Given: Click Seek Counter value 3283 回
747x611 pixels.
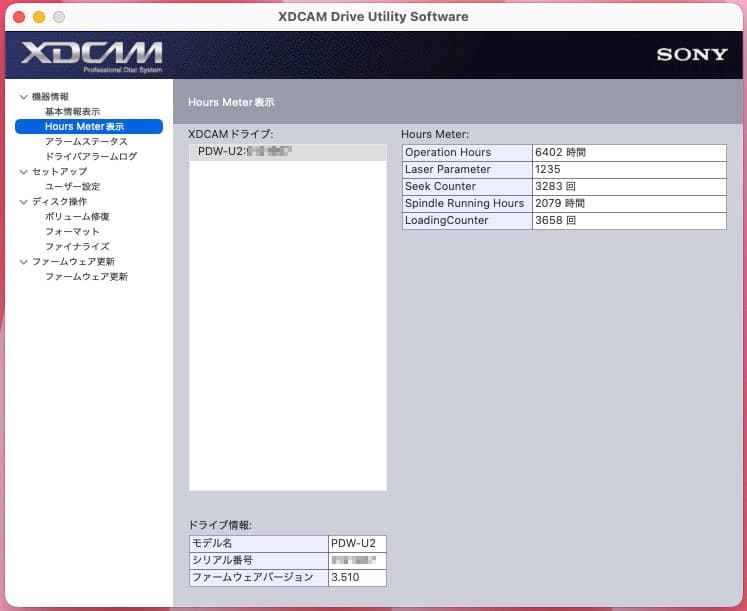Looking at the screenshot, I should (629, 187).
